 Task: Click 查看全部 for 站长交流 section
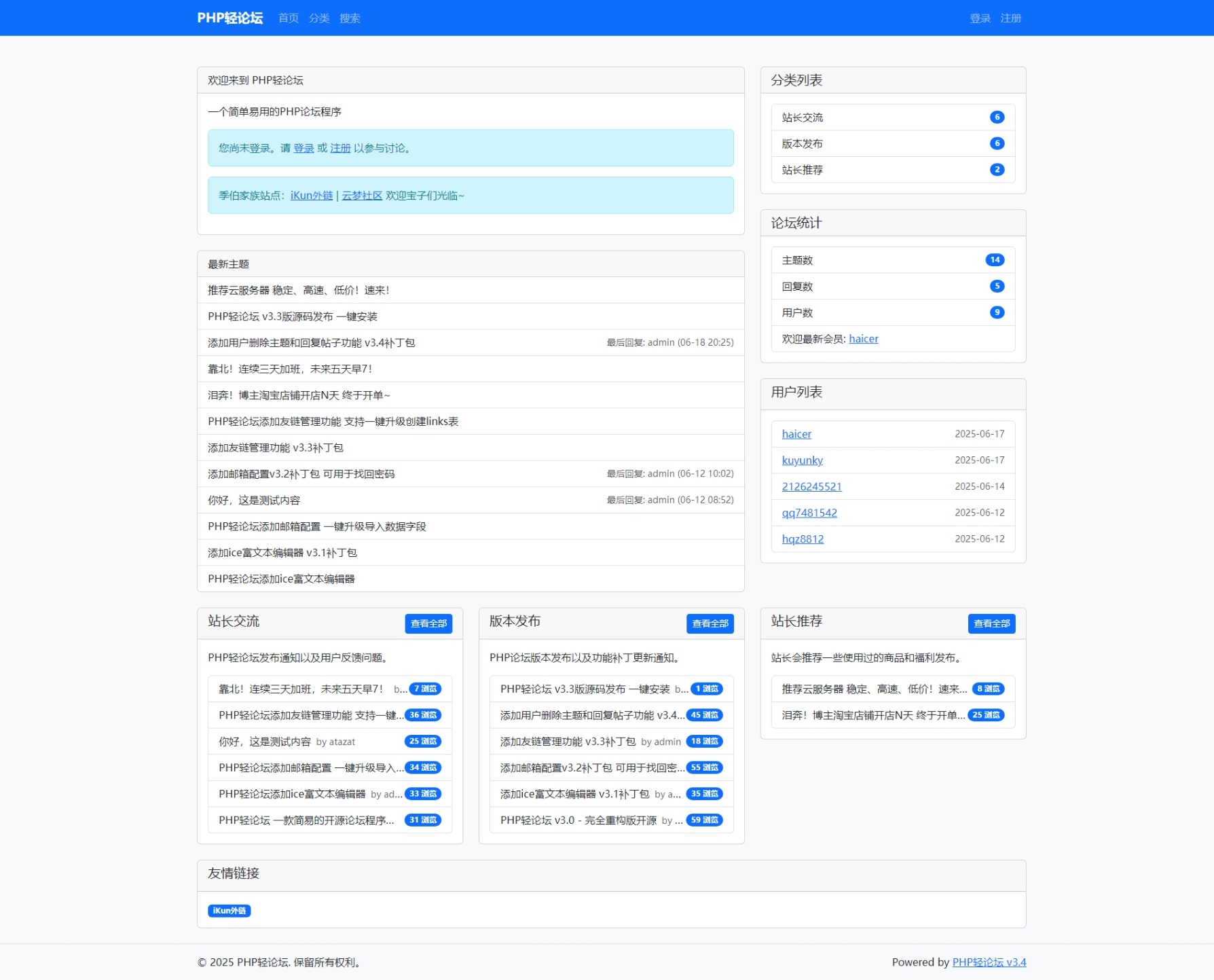[x=428, y=622]
